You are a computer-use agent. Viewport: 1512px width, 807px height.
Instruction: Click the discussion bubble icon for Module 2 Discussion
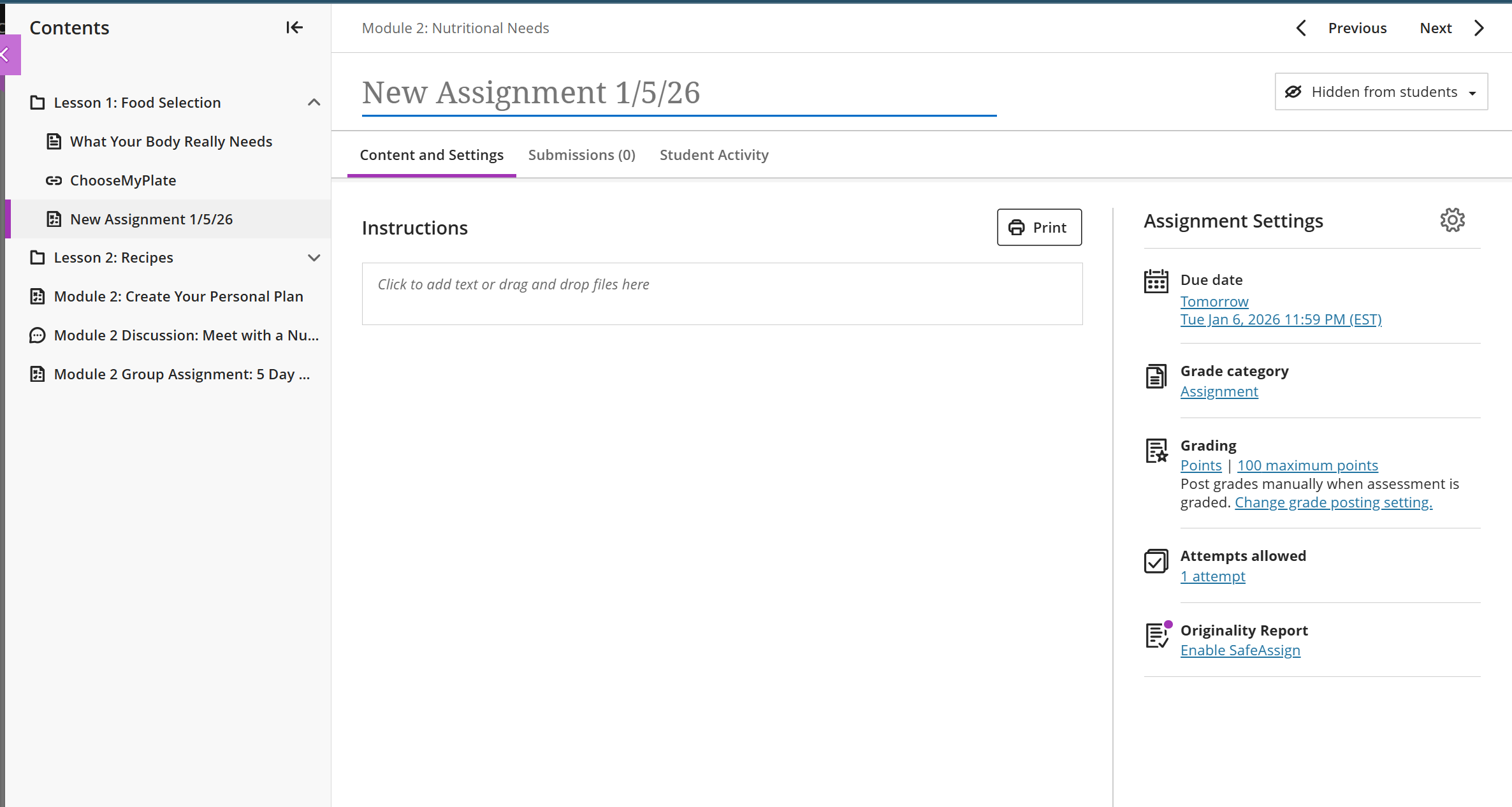coord(38,335)
